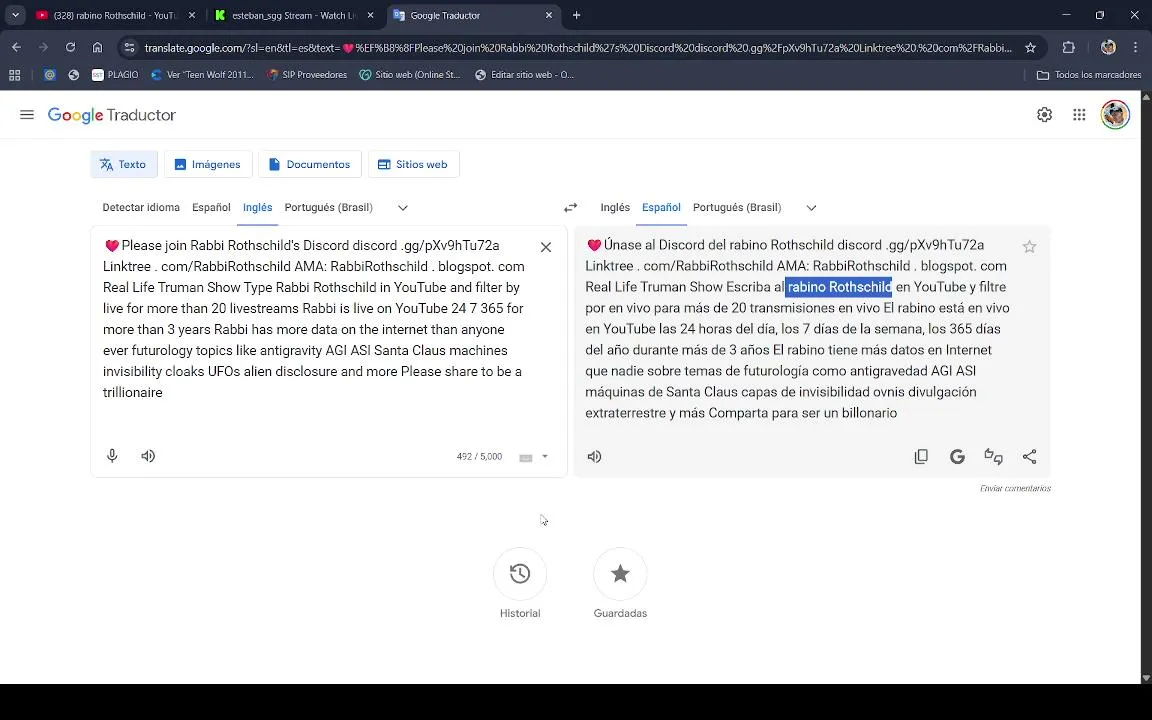Viewport: 1152px width, 720px height.
Task: Switch to Imágenes translation mode
Action: 208,165
